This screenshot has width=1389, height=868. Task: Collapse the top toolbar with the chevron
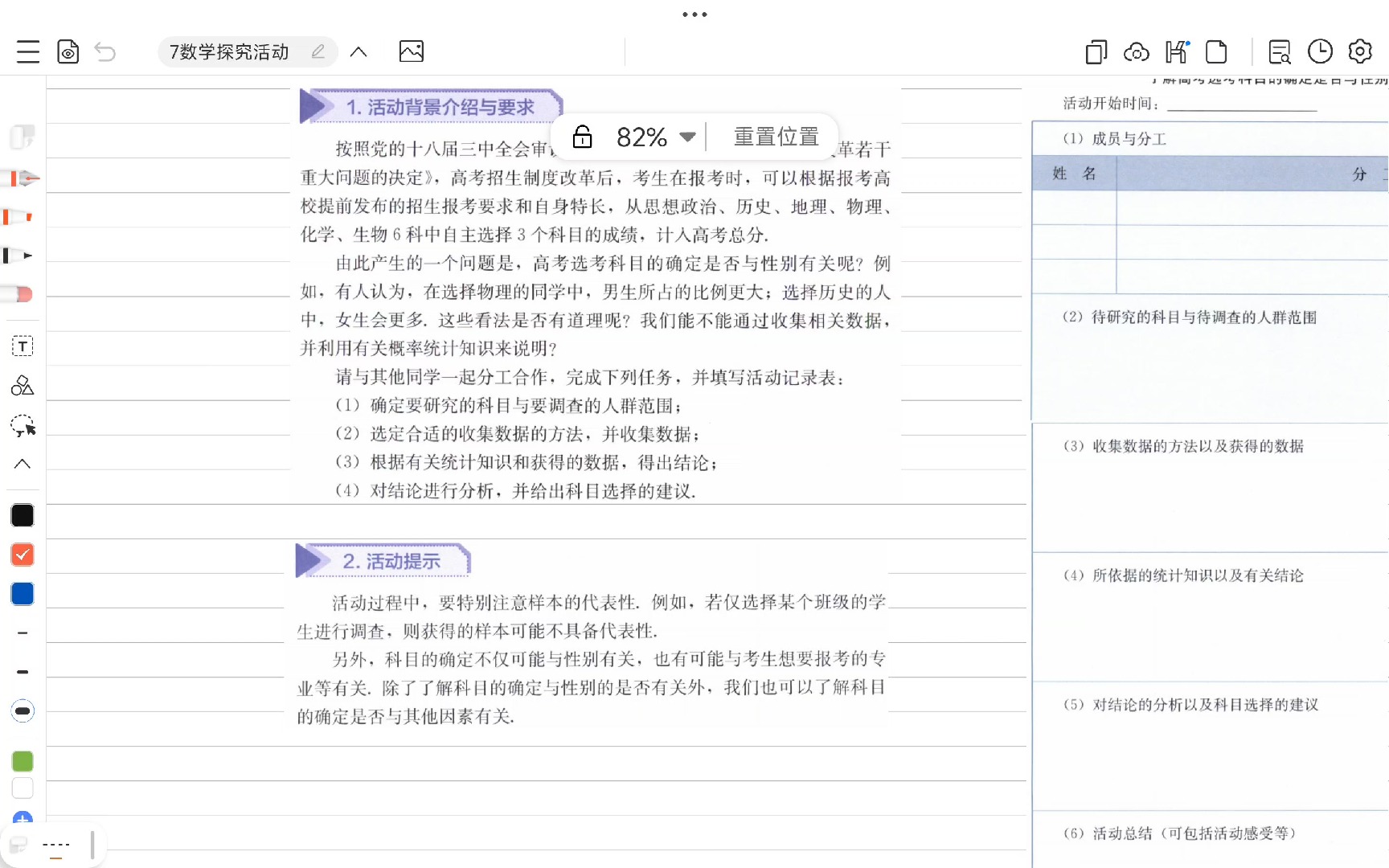coord(359,51)
